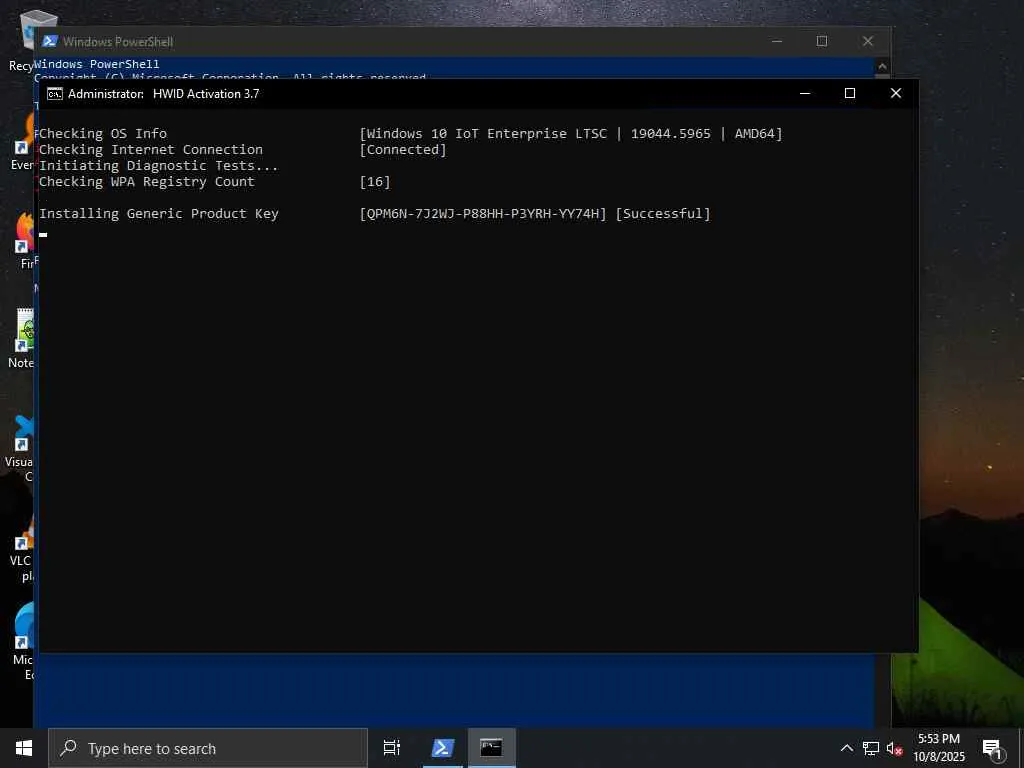The image size is (1024, 768).
Task: Click the 'Checking WPA Registry Count' line
Action: [x=147, y=182]
